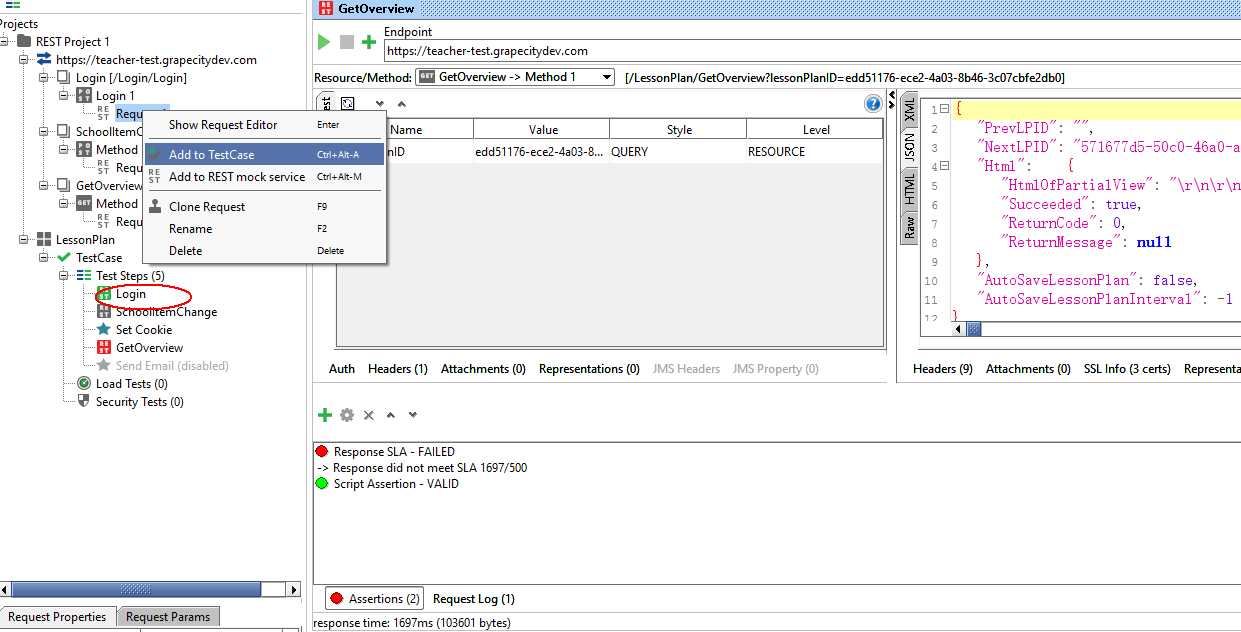Image resolution: width=1241 pixels, height=632 pixels.
Task: Configure selected assertion with gear icon
Action: 347,415
